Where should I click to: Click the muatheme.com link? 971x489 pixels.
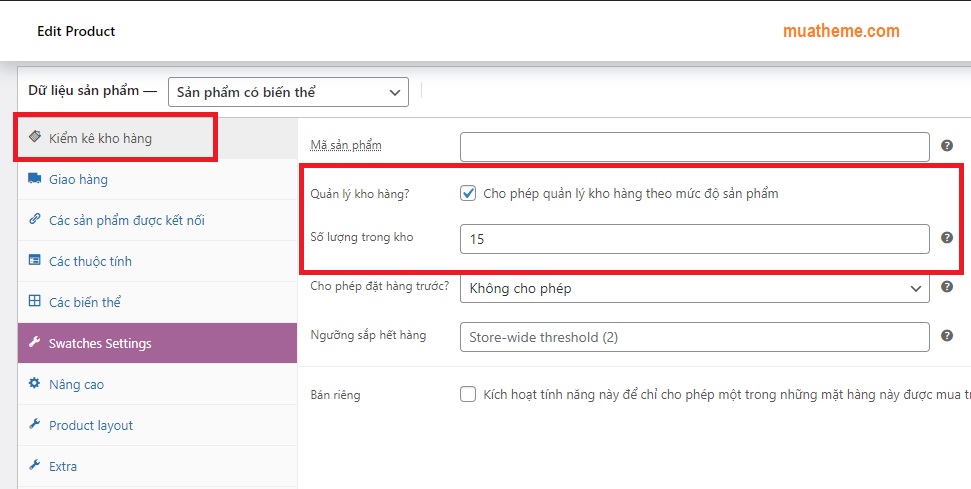[x=841, y=31]
